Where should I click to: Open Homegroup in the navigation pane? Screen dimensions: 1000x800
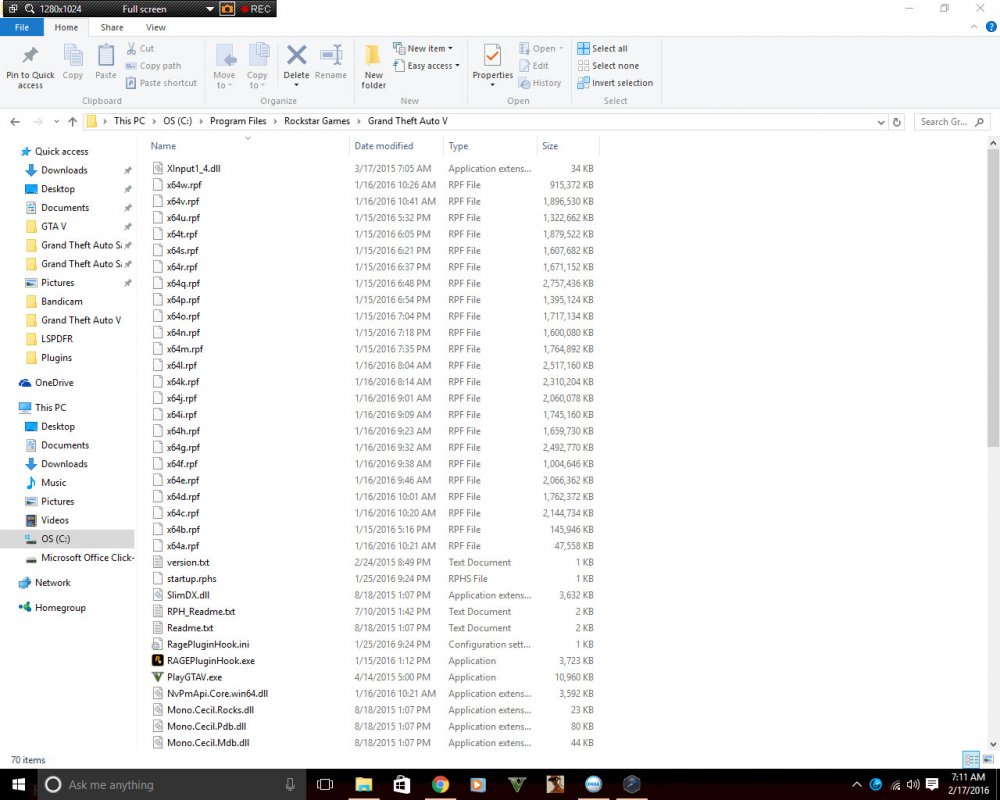[x=60, y=608]
